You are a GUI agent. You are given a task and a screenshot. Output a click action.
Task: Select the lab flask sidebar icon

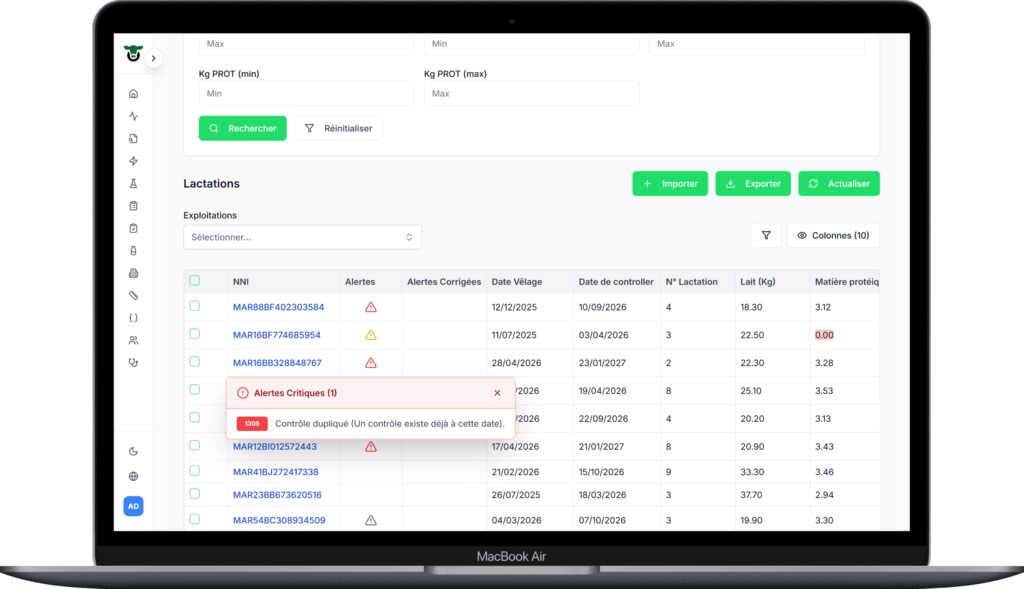click(x=133, y=183)
